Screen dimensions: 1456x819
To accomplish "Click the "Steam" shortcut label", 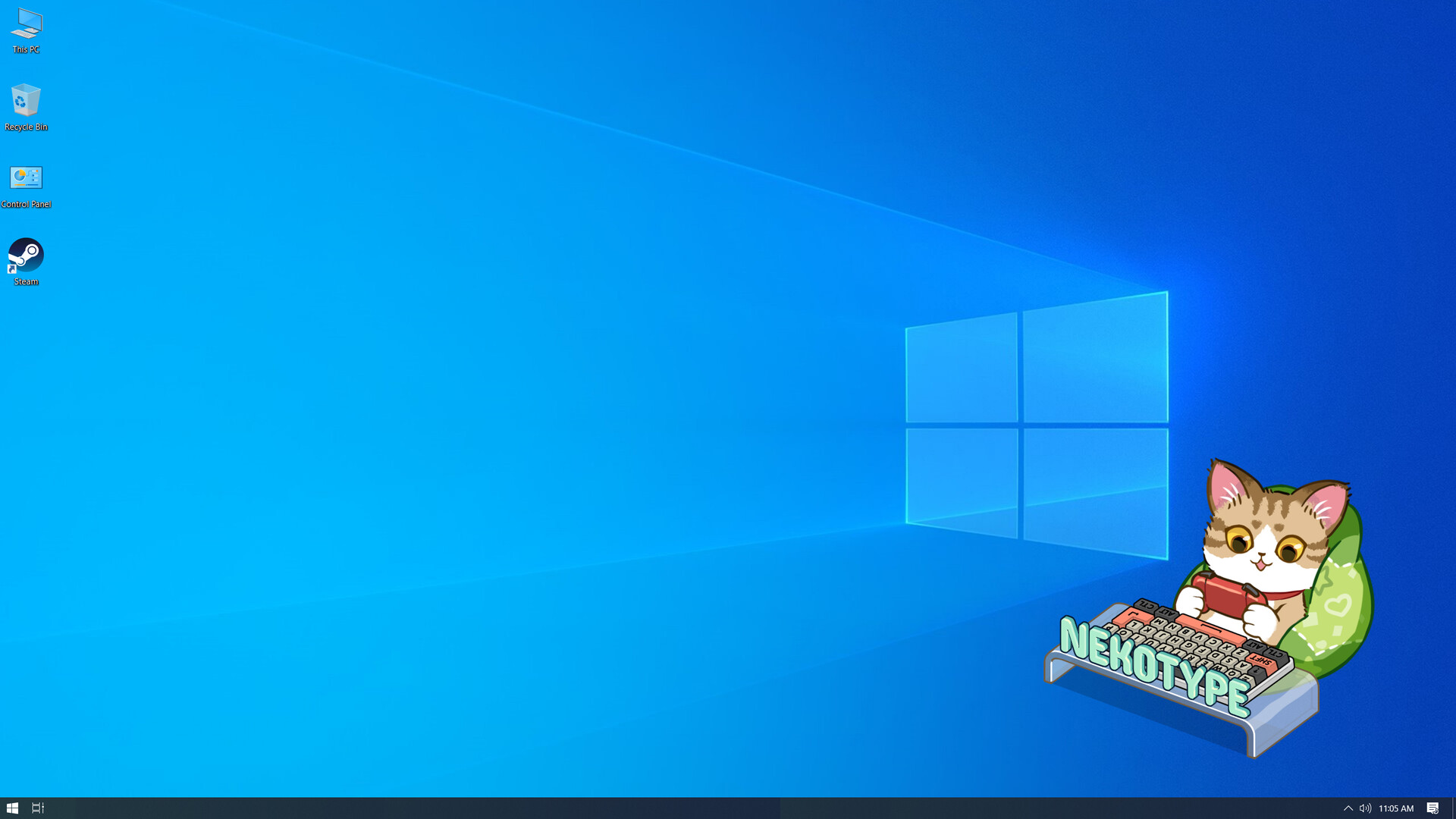I will (25, 281).
